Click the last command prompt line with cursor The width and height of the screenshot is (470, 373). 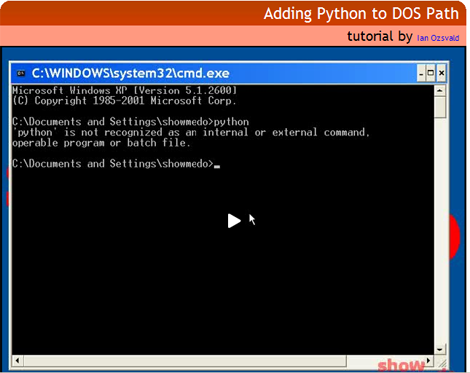pyautogui.click(x=116, y=164)
